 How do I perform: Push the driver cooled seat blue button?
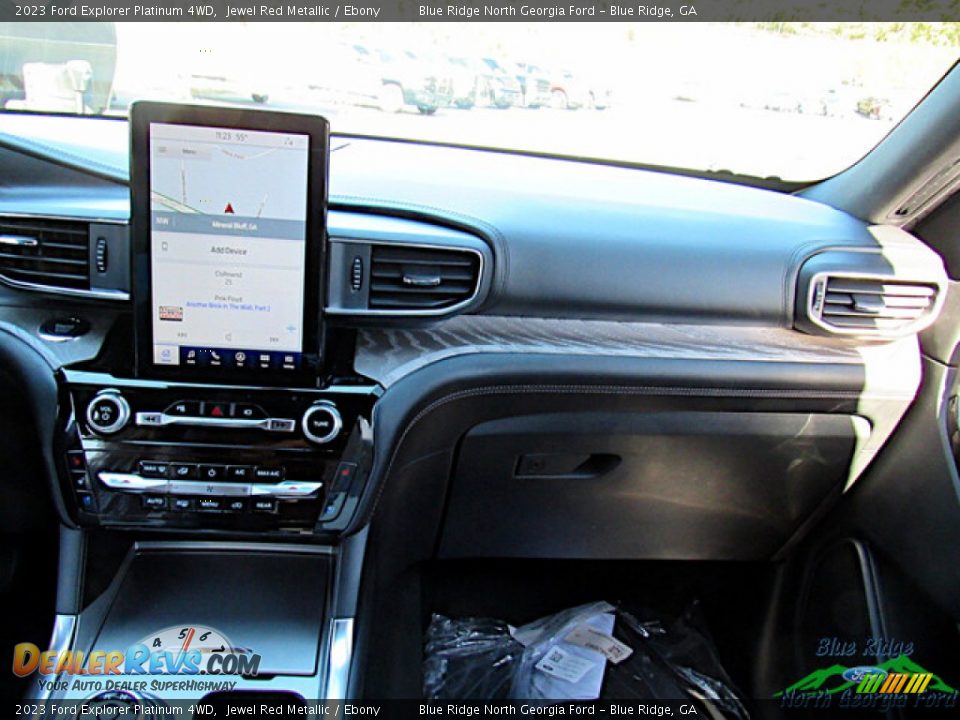click(x=86, y=500)
